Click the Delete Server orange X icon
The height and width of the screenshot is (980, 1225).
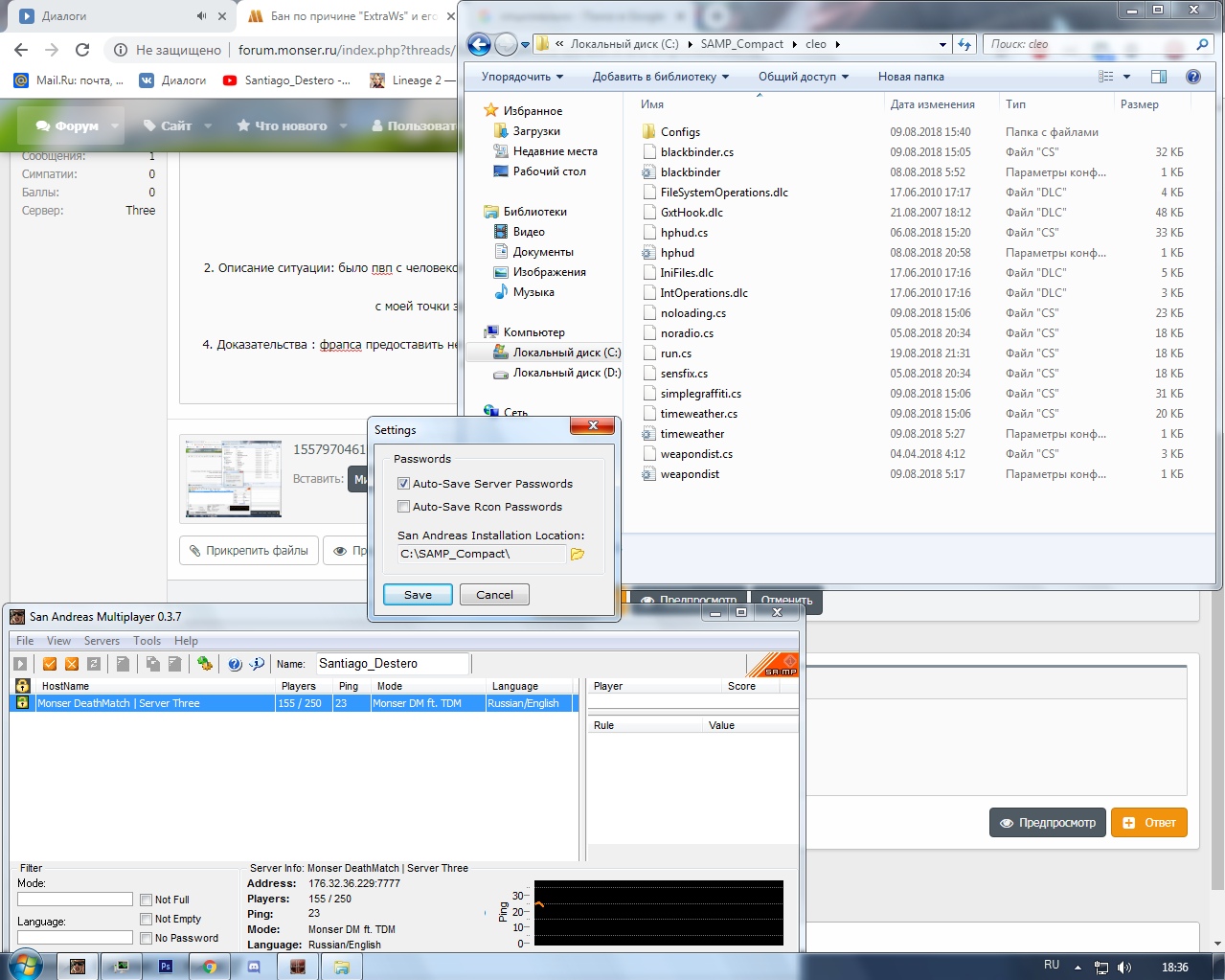tap(72, 664)
